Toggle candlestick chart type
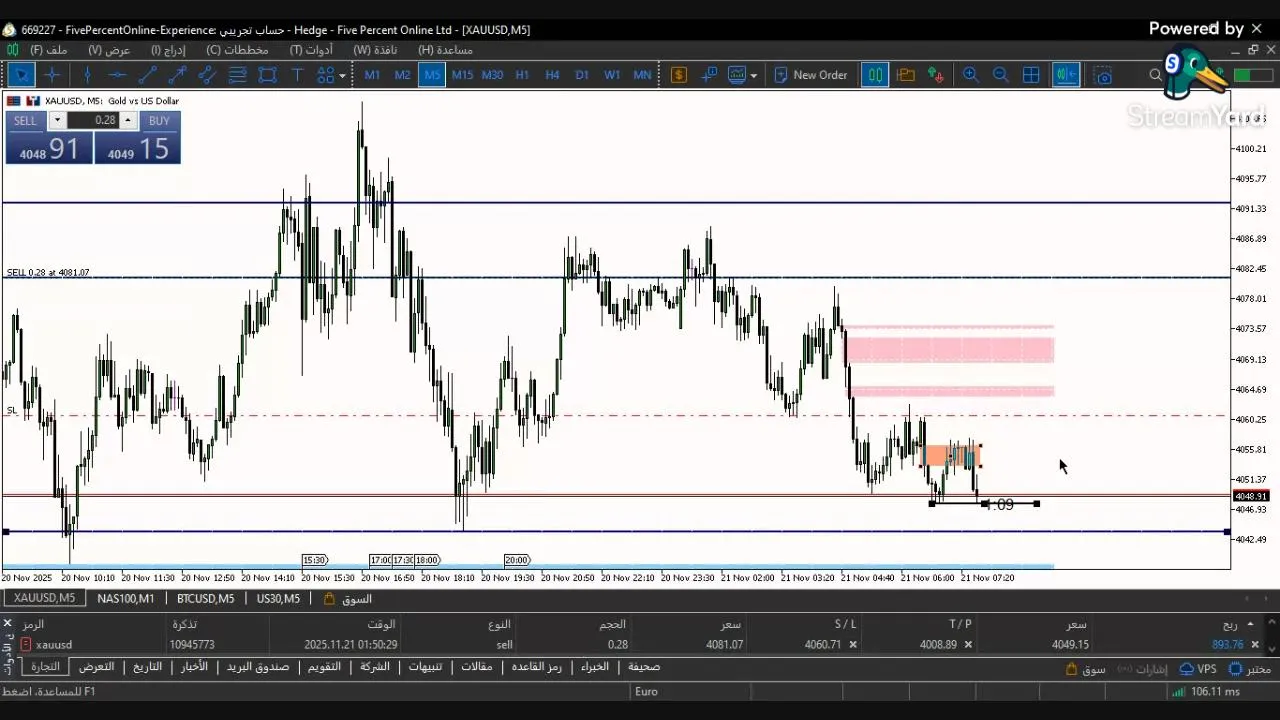 coord(875,75)
